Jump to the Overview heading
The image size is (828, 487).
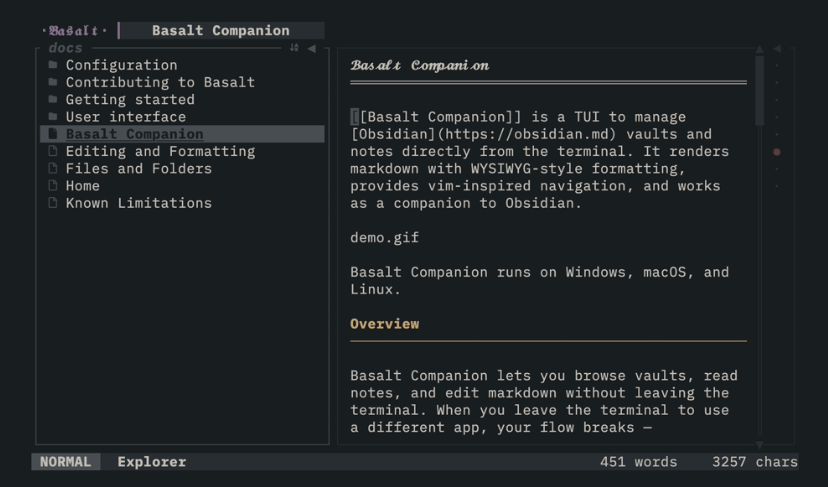[384, 324]
